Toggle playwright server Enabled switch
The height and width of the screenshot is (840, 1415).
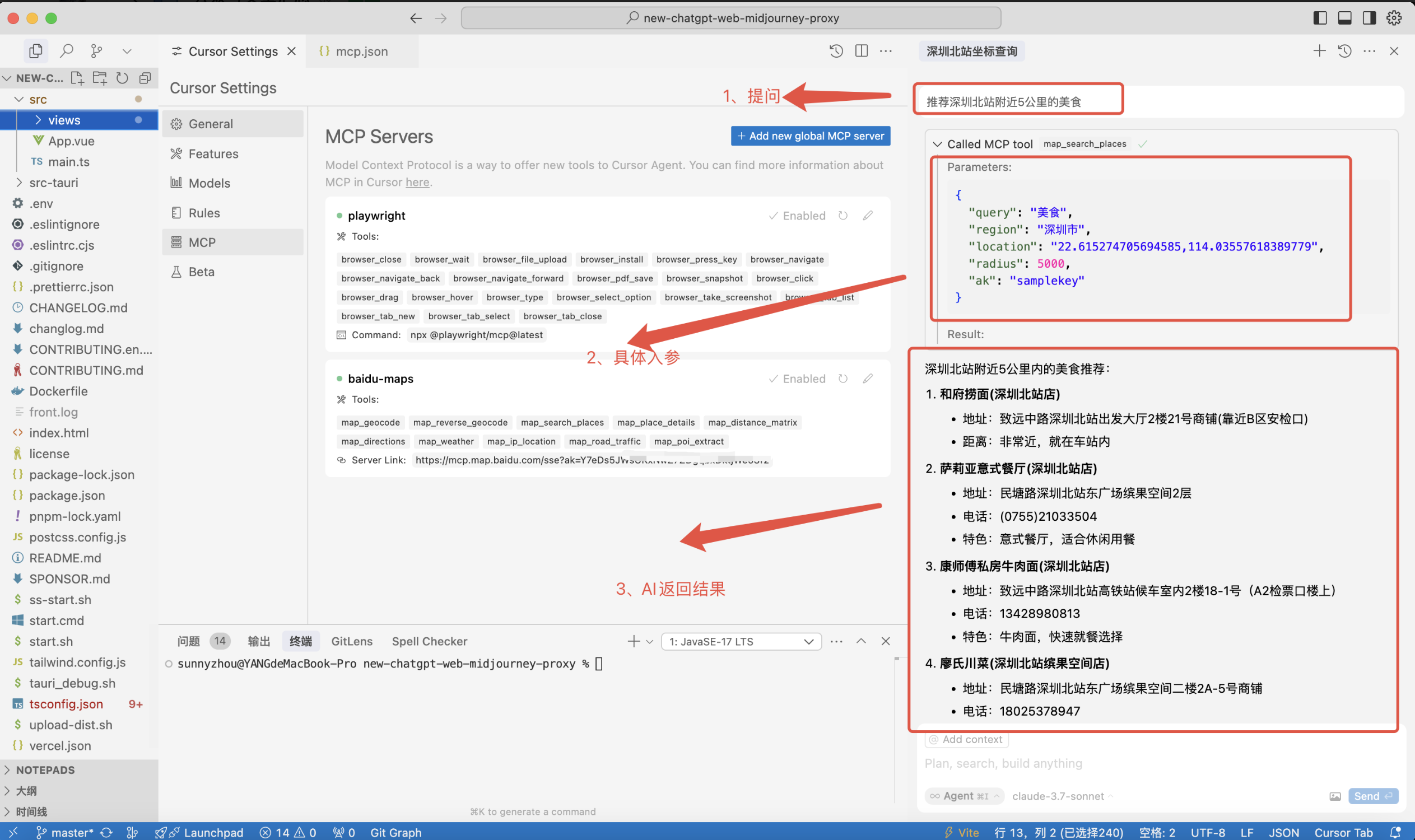797,216
